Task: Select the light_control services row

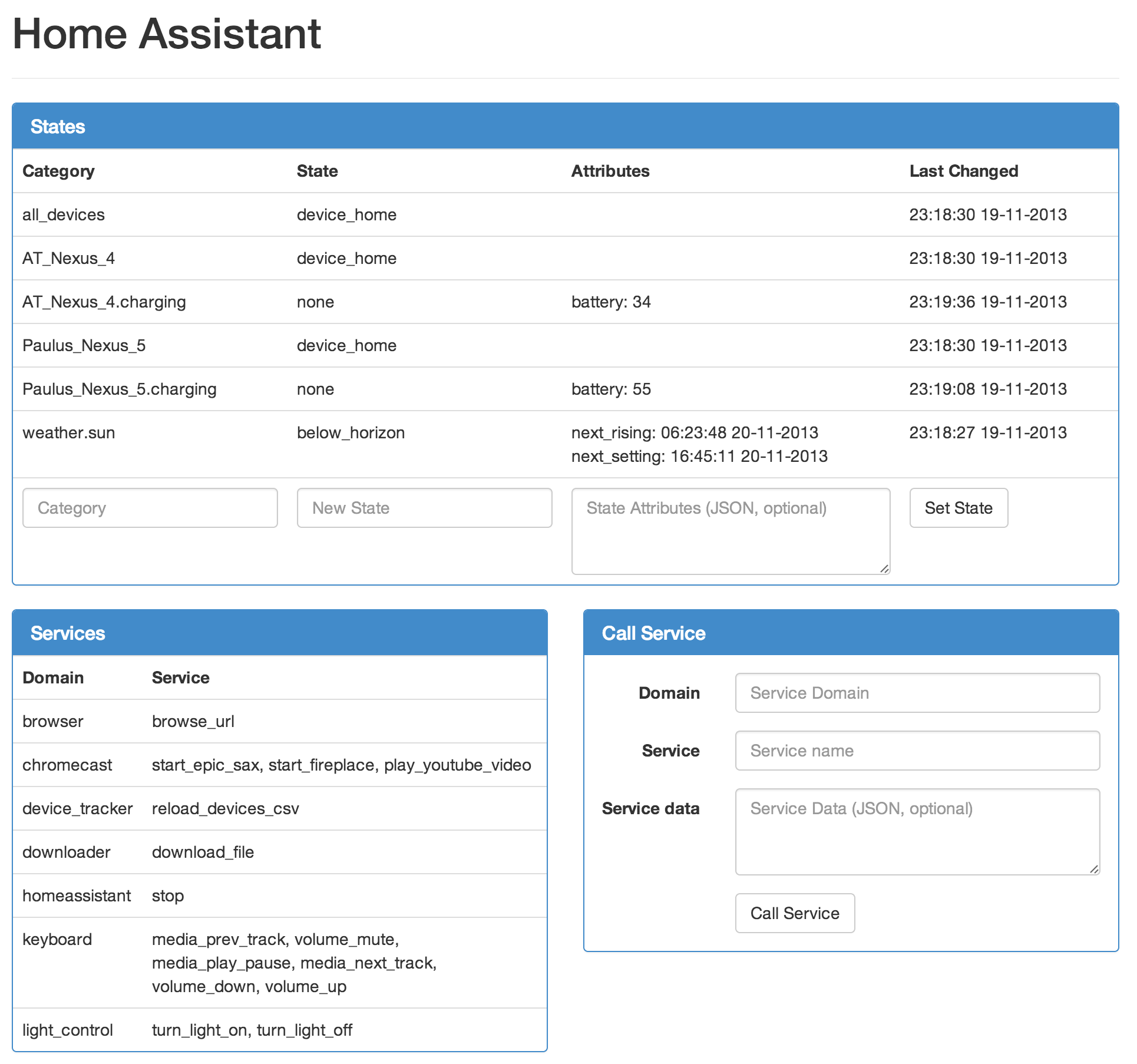Action: 68,1030
